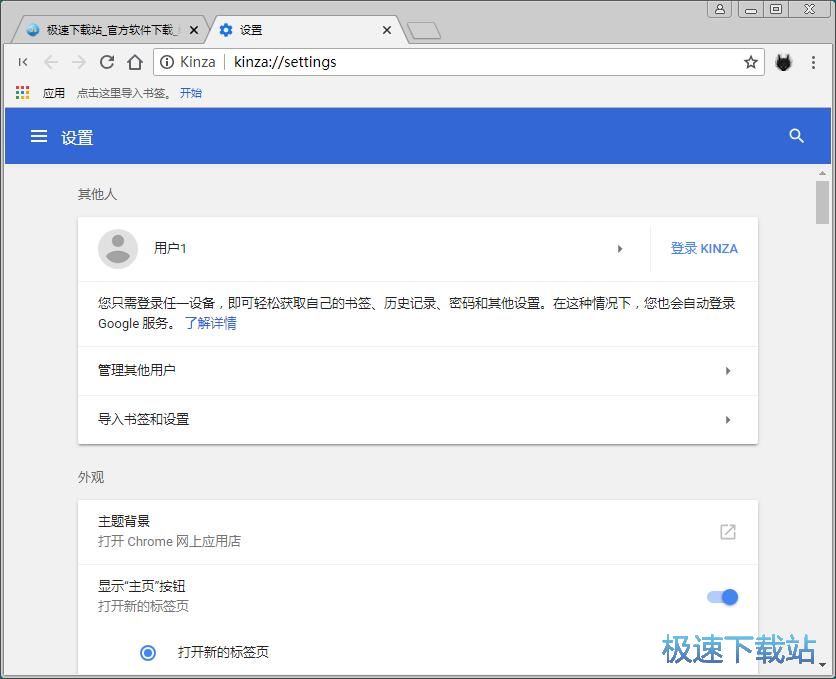Click the 其他人 section heading
836x679 pixels.
pyautogui.click(x=97, y=194)
